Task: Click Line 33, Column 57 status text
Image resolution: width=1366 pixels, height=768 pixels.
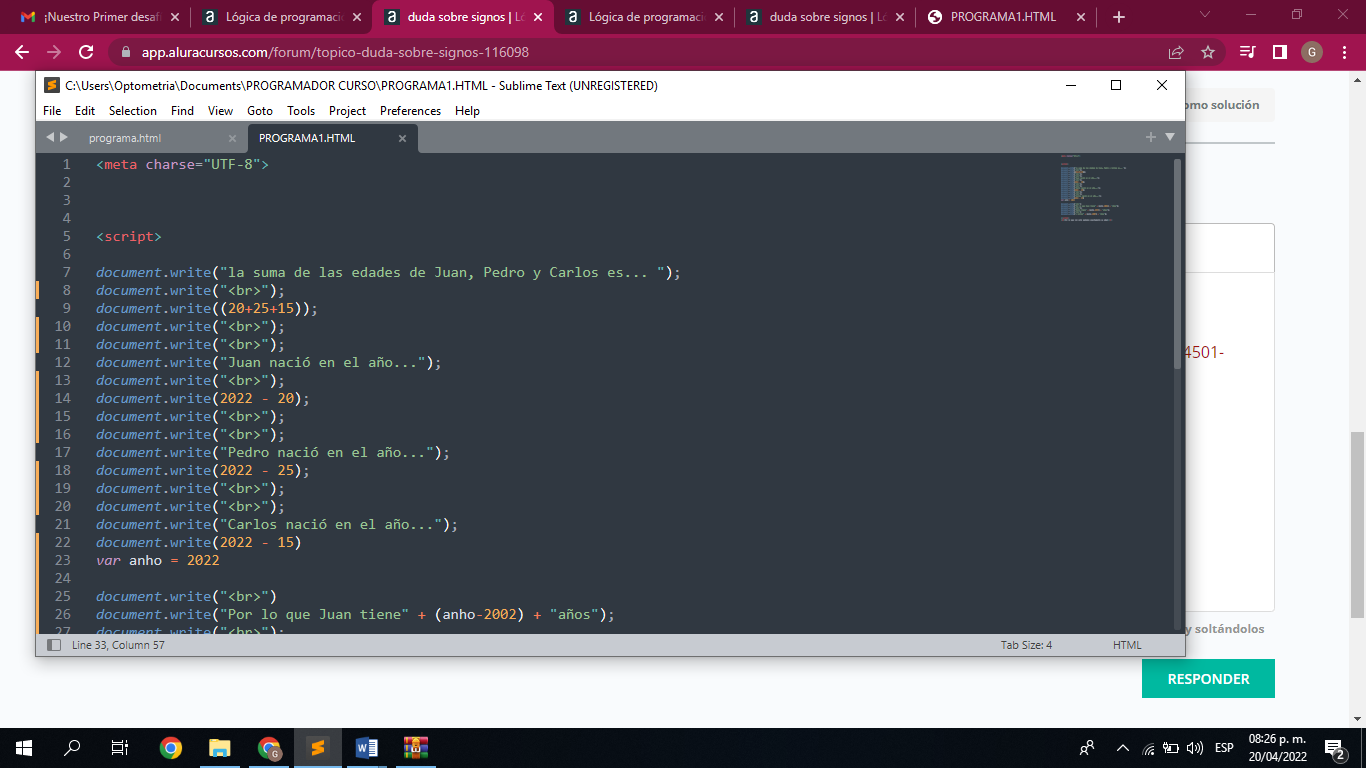Action: [x=118, y=645]
